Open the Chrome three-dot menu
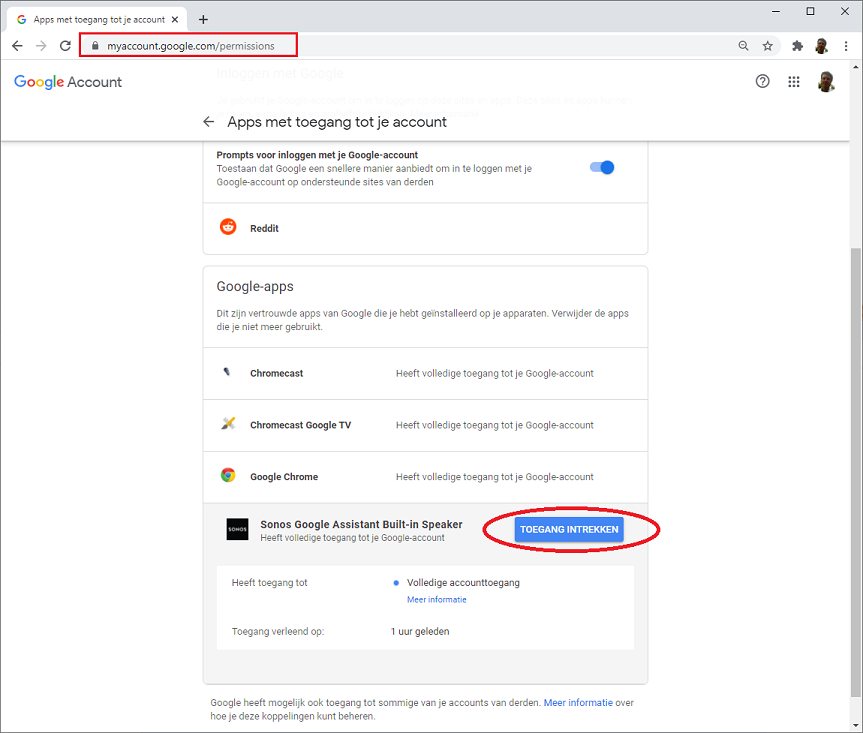The width and height of the screenshot is (863, 733). (846, 46)
